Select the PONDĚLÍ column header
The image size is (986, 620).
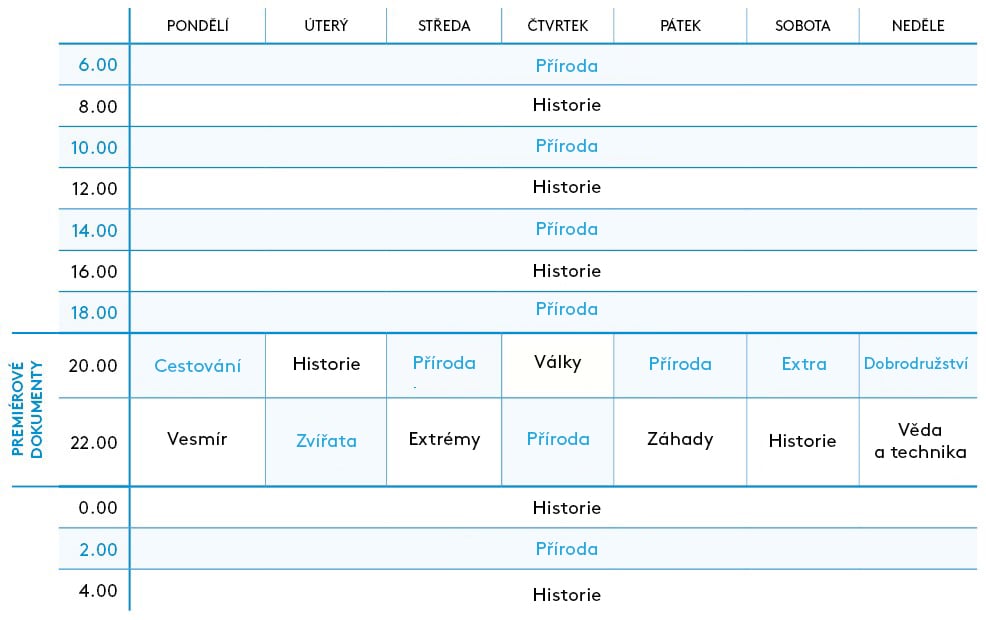coord(197,26)
